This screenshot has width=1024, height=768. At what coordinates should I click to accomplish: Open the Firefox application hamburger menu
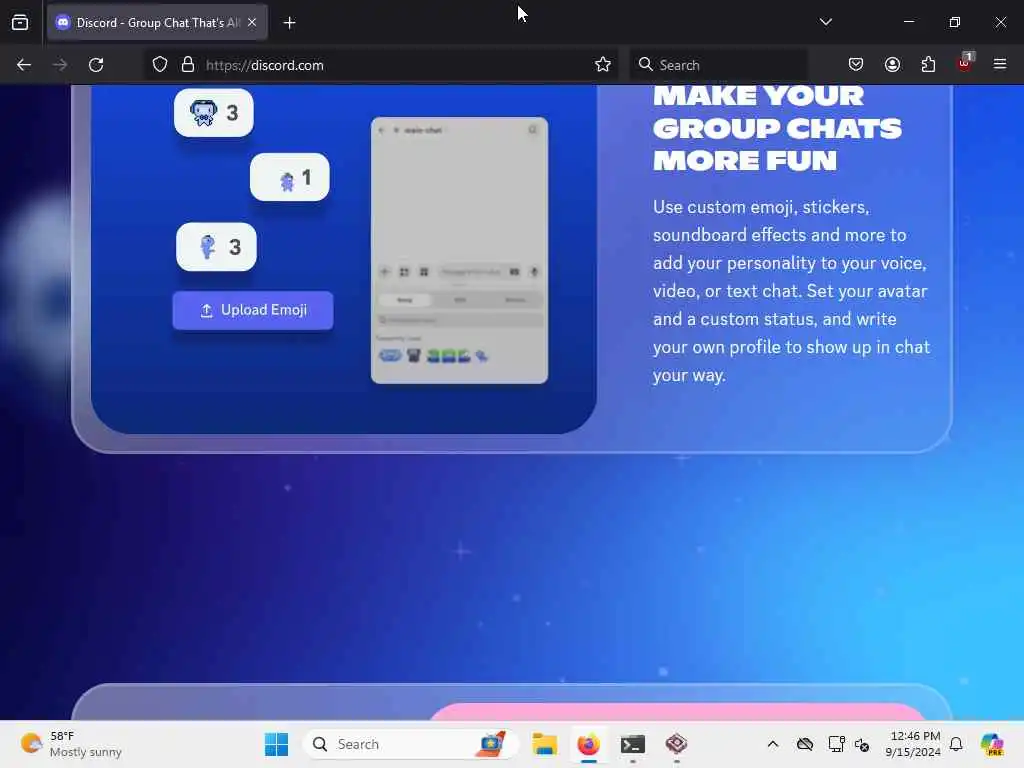click(x=1000, y=65)
